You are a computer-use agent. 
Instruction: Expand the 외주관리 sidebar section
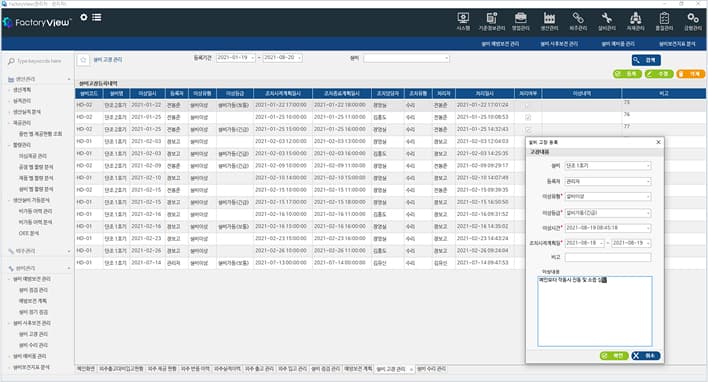69,251
